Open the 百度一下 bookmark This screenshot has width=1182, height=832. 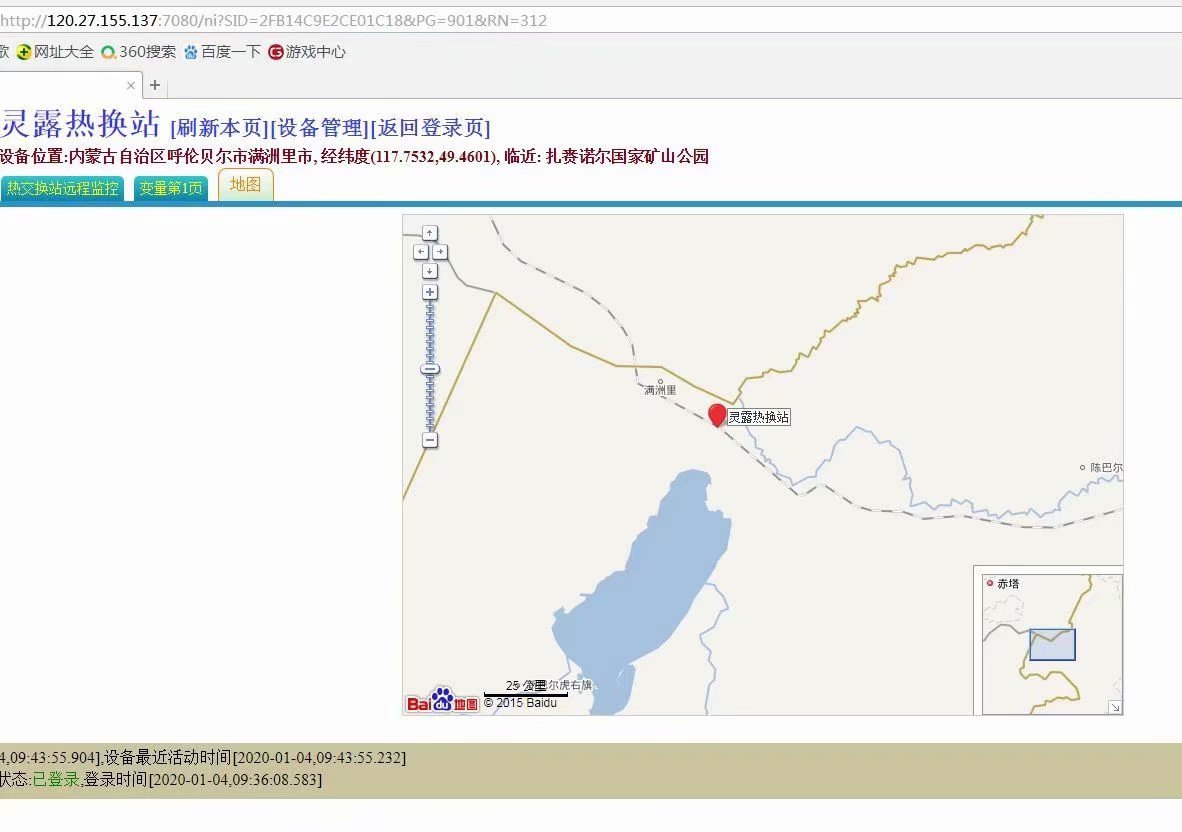[x=222, y=52]
